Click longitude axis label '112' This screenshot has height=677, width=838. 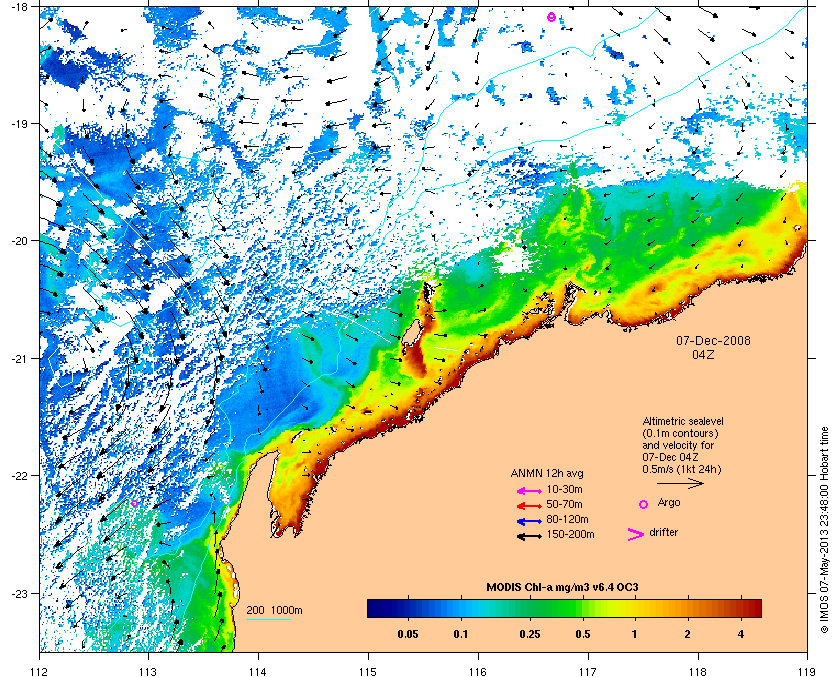[40, 671]
